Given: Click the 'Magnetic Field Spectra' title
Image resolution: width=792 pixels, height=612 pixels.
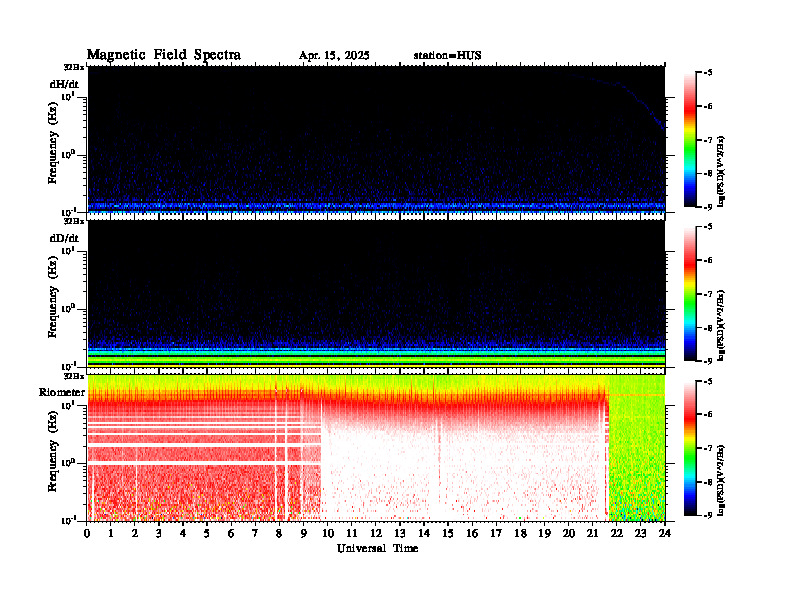Looking at the screenshot, I should (164, 55).
